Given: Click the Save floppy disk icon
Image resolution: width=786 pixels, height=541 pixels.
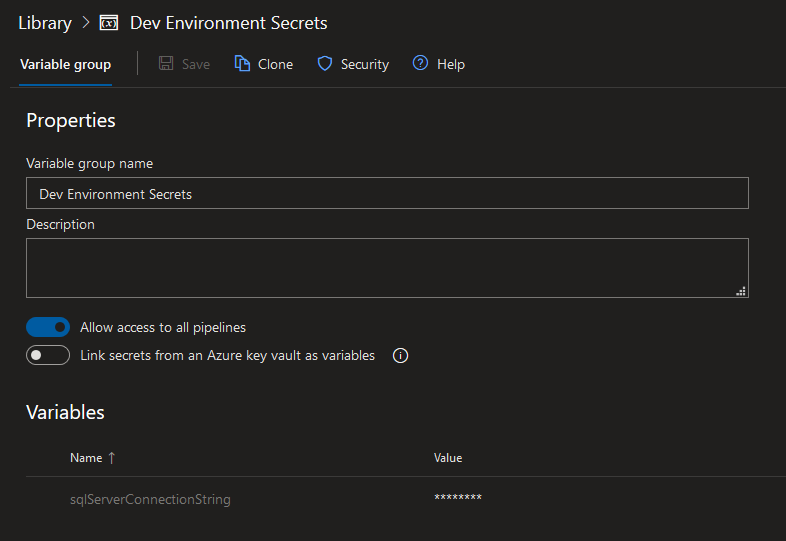Looking at the screenshot, I should click(166, 64).
